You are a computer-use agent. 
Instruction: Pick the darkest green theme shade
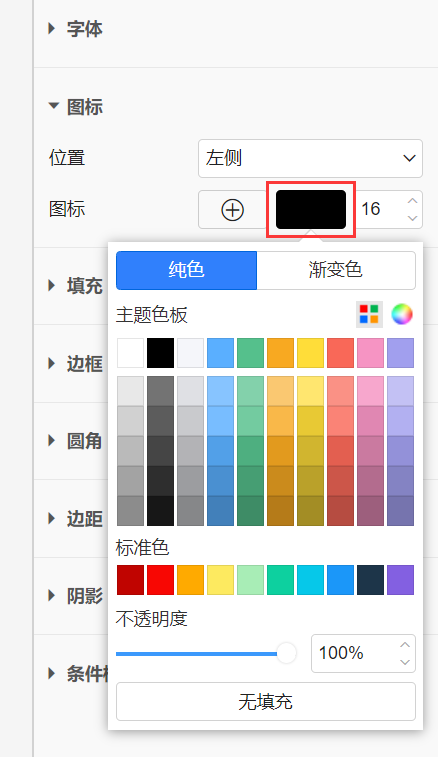tap(250, 511)
